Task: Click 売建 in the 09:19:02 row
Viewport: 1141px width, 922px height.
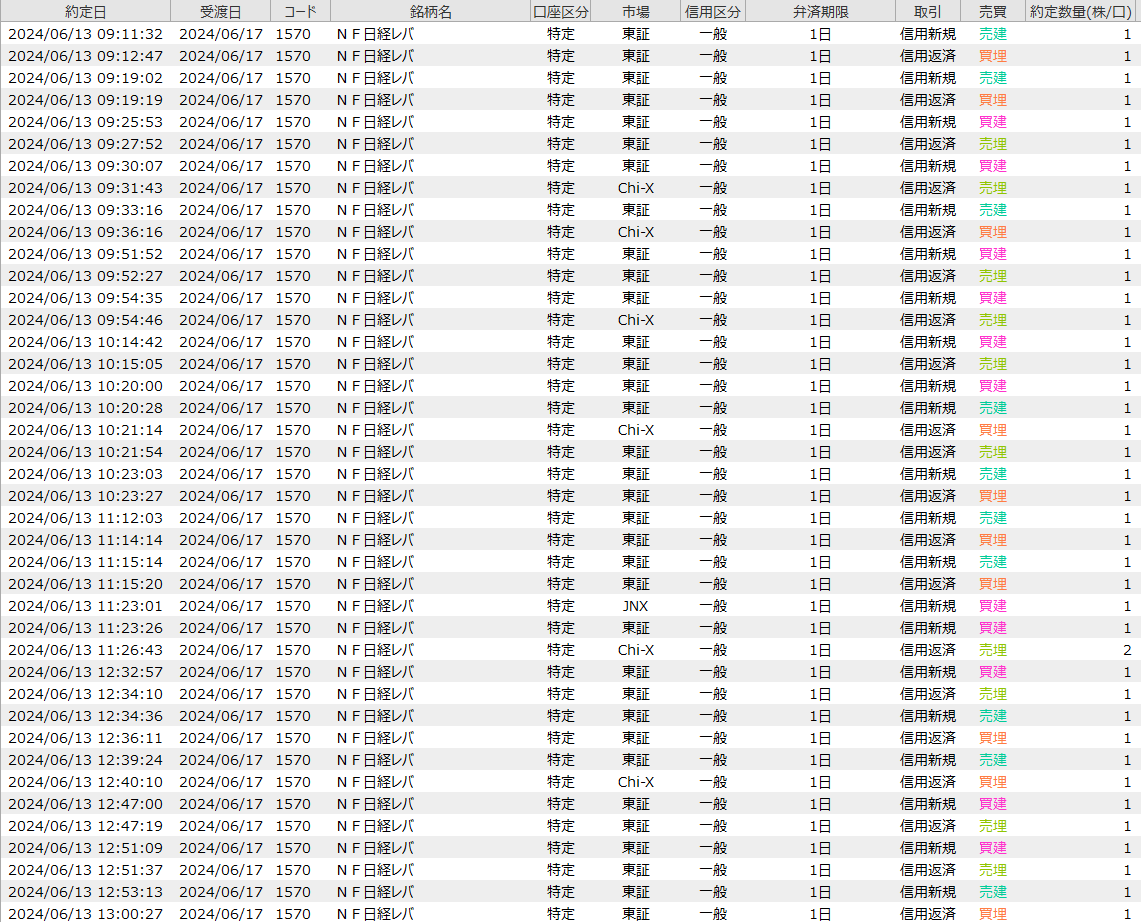Action: click(x=992, y=78)
